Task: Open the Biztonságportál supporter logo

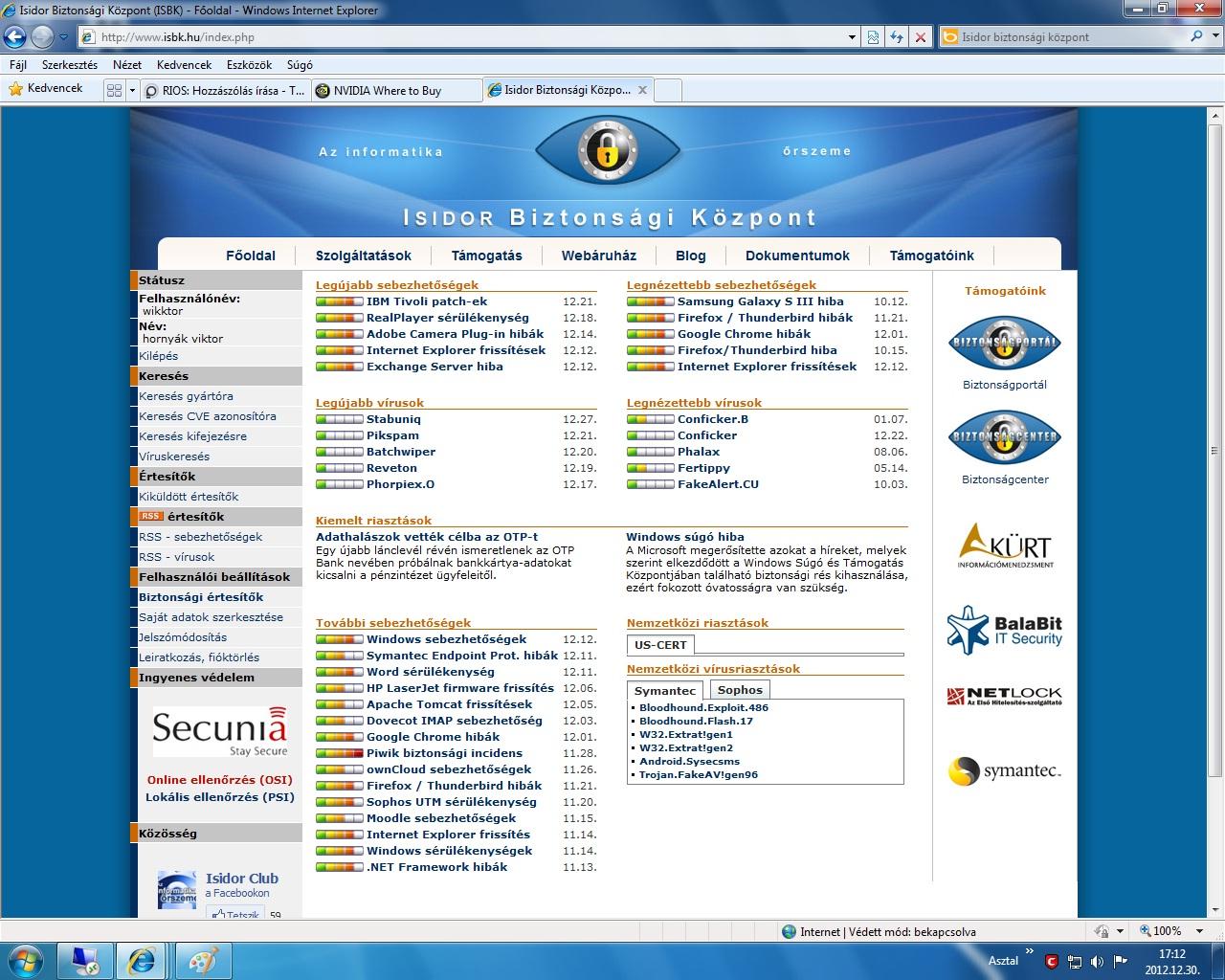Action: point(1005,344)
